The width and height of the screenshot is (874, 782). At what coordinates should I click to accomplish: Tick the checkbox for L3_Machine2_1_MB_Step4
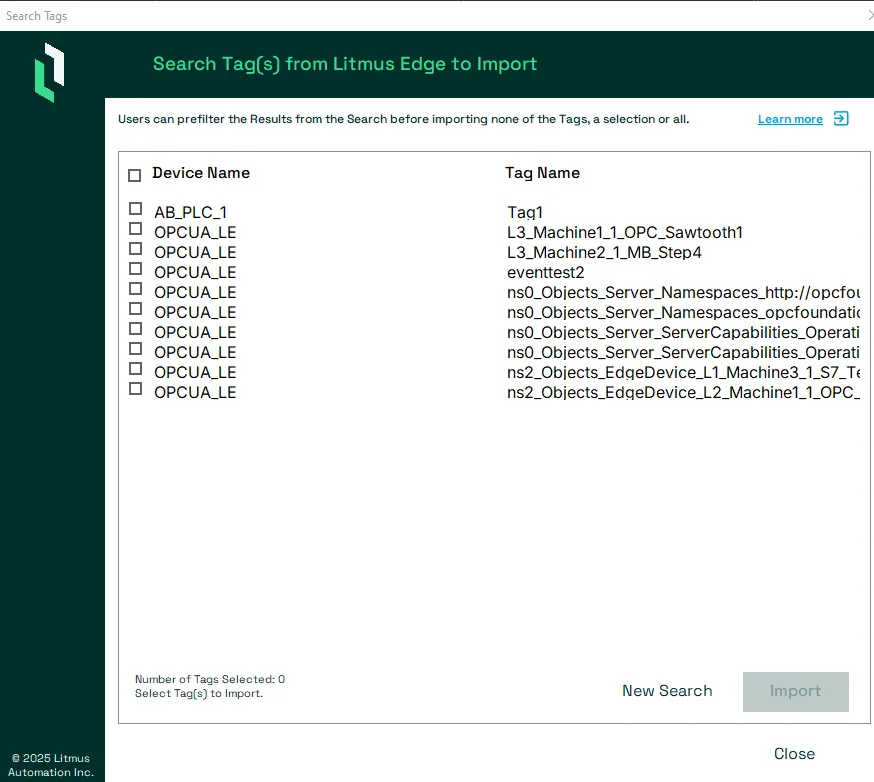tap(135, 249)
